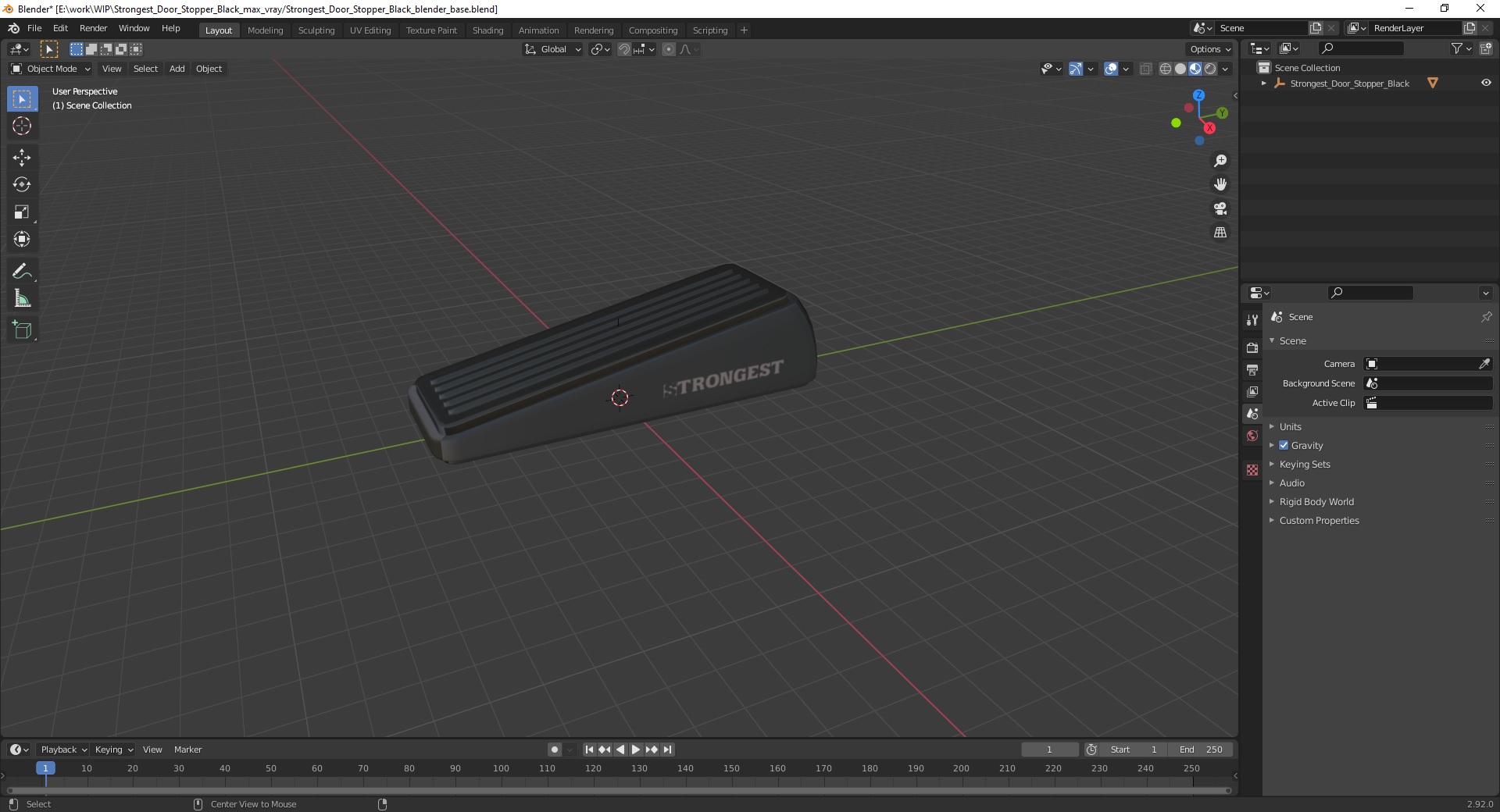The width and height of the screenshot is (1500, 812).
Task: Switch to the Shading workspace tab
Action: [x=487, y=30]
